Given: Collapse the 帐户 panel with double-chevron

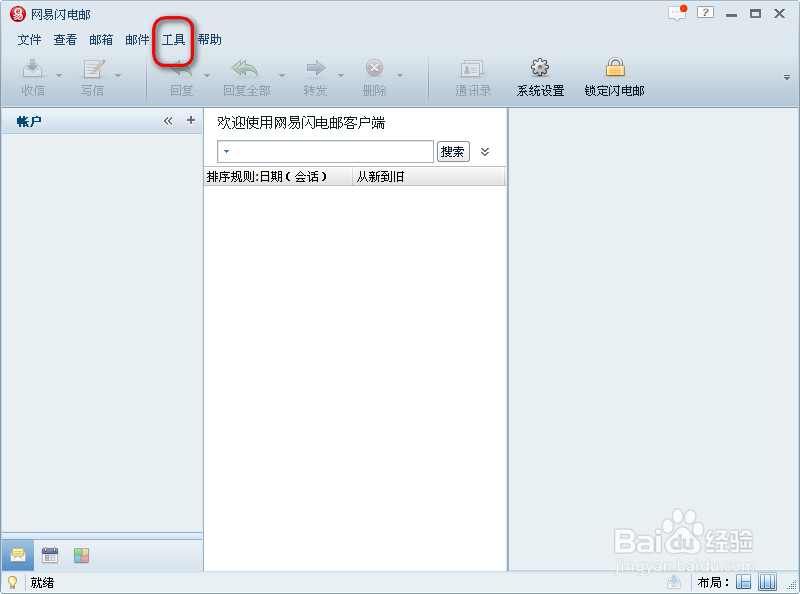Looking at the screenshot, I should coord(168,121).
